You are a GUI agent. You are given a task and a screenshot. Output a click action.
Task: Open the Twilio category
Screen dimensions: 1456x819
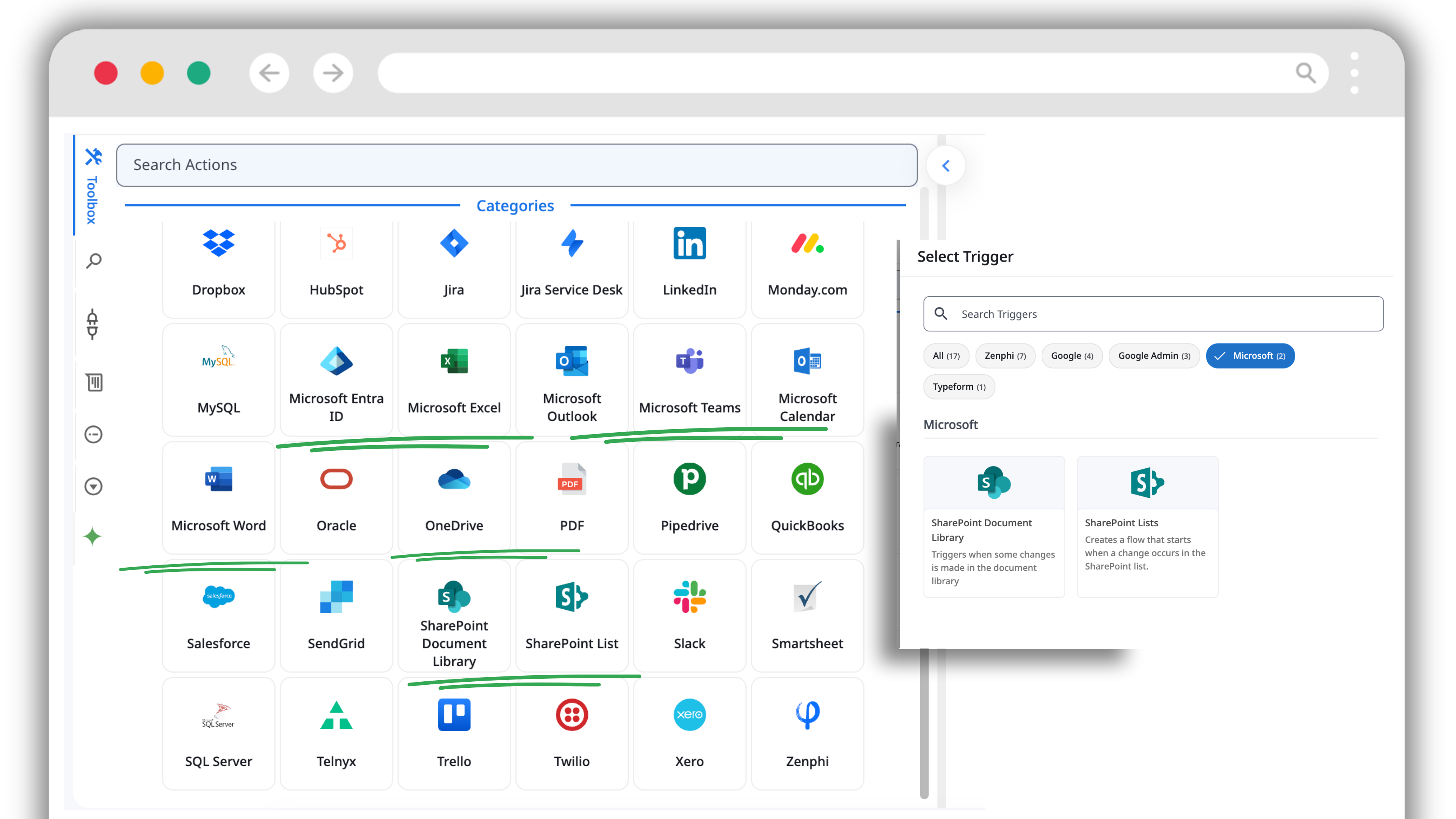[571, 734]
